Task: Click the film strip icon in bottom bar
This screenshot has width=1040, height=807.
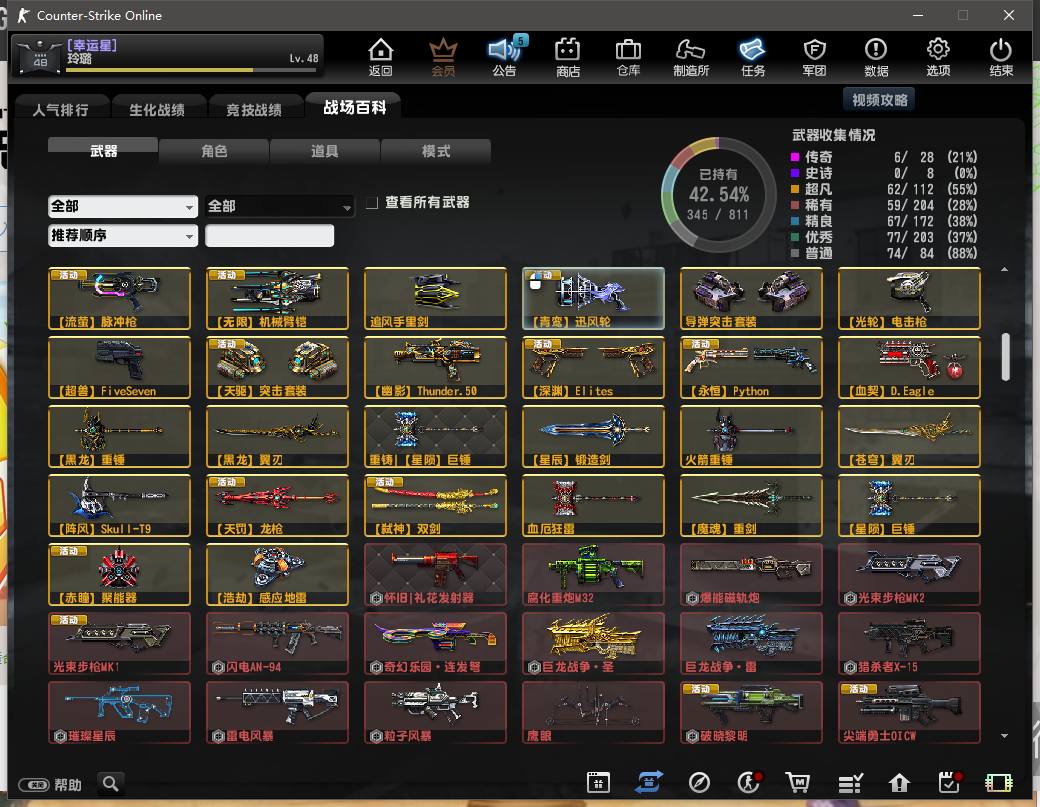Action: (998, 783)
